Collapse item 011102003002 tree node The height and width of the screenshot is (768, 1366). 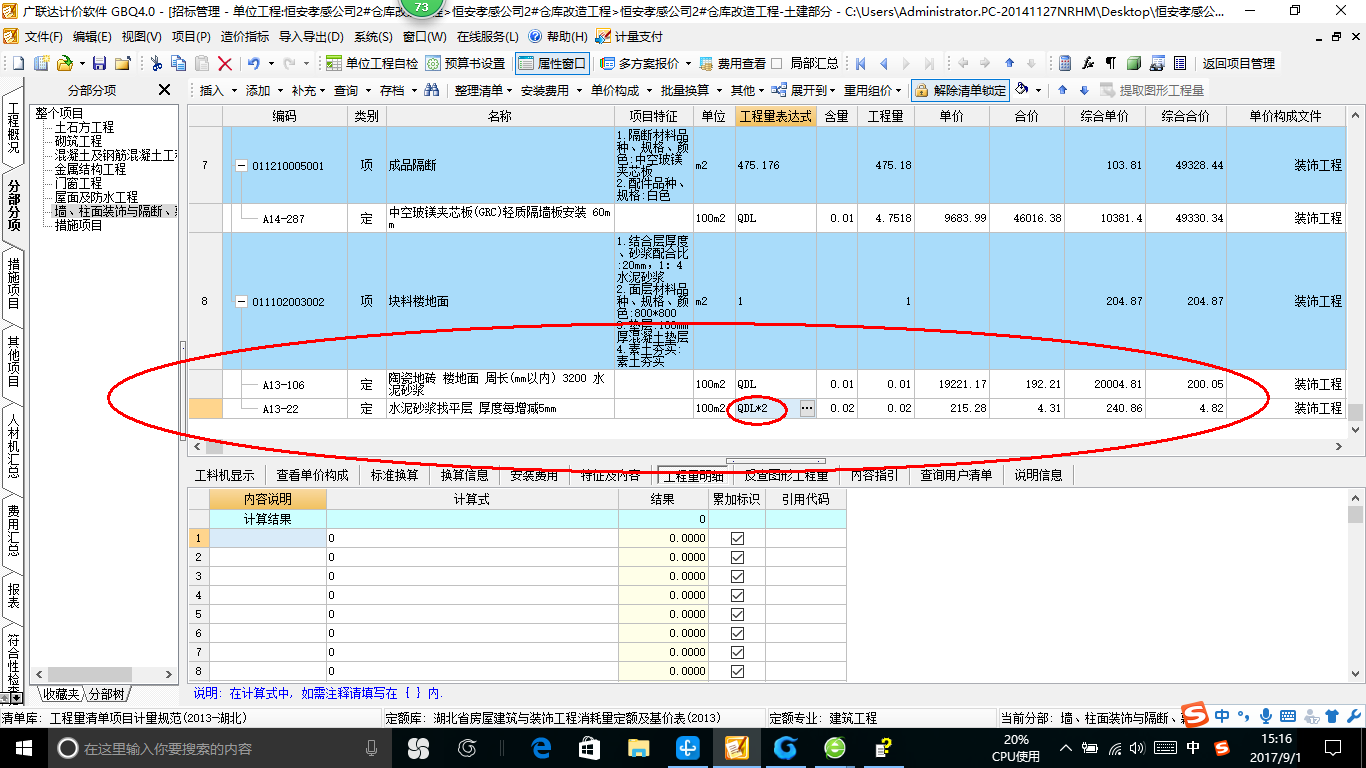coord(240,301)
